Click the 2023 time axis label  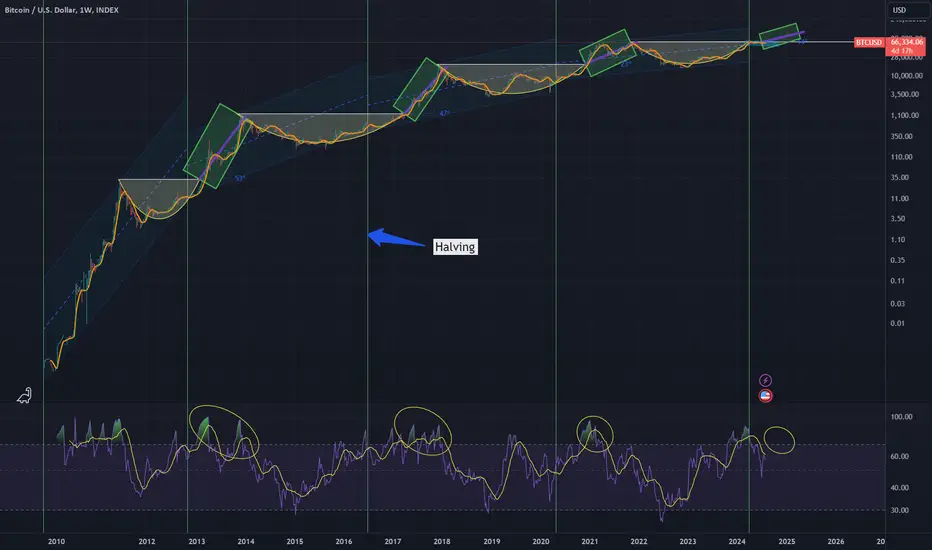[x=688, y=542]
